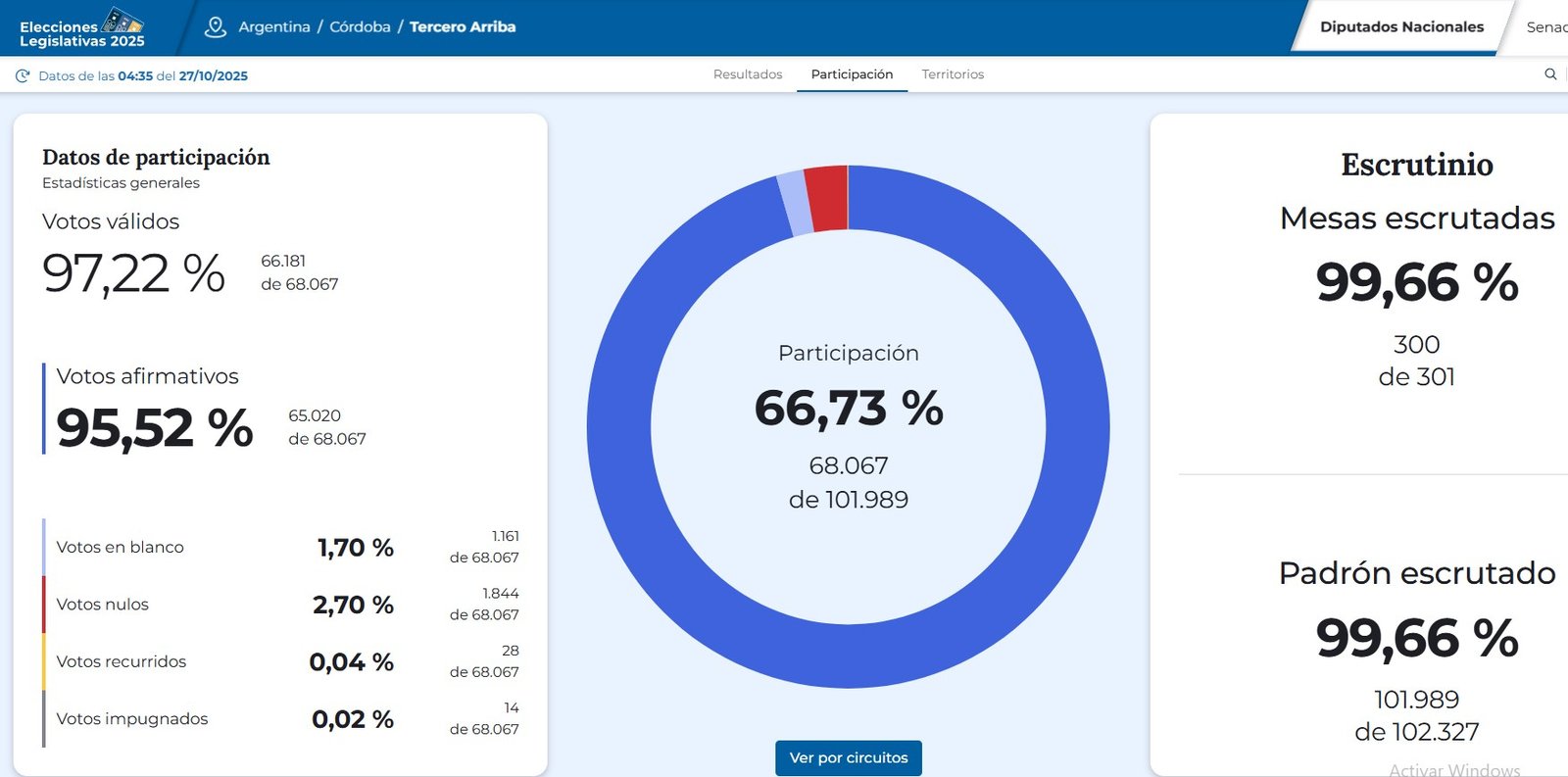Screen dimensions: 1568x777
Task: Switch to the Senadores tab
Action: tap(1546, 27)
